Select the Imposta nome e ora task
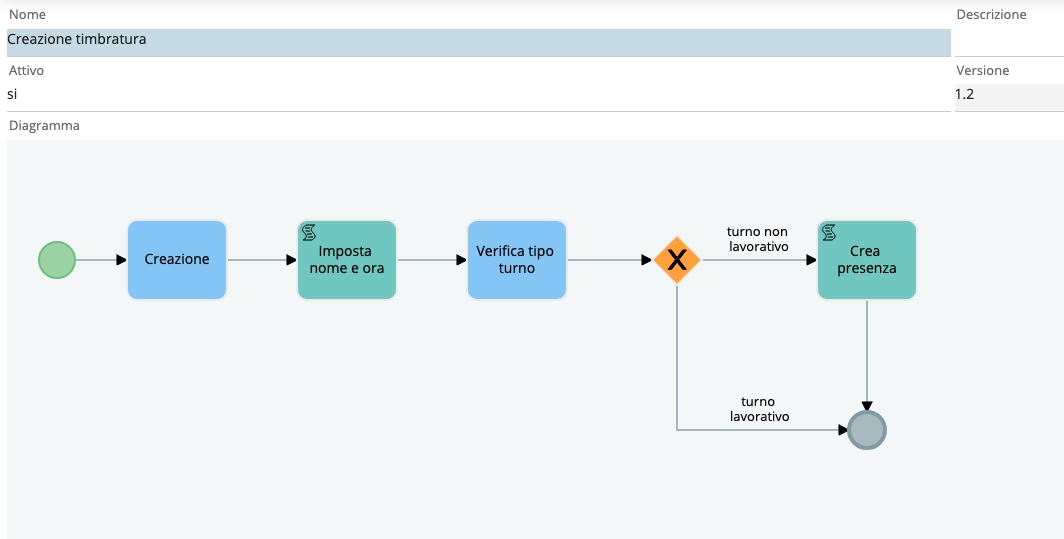The image size is (1064, 539). point(347,260)
